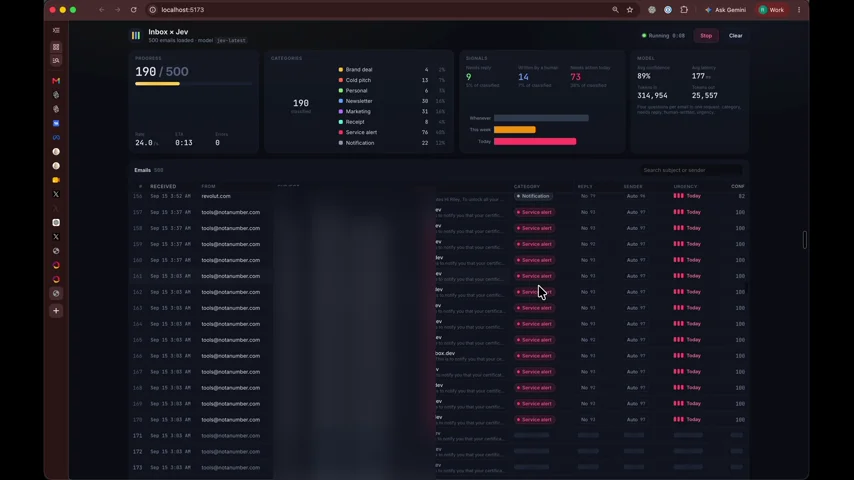This screenshot has width=854, height=480.
Task: Click the Today urgency bar in Signals
Action: tap(535, 142)
